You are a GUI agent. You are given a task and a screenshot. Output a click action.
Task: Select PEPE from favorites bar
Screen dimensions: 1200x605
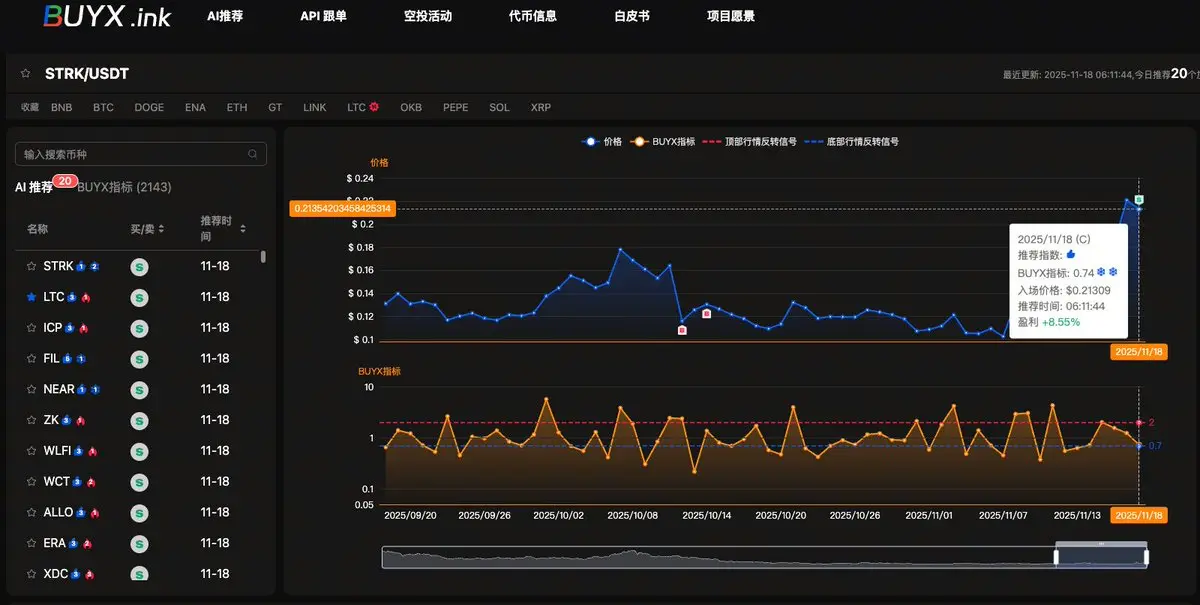(455, 107)
